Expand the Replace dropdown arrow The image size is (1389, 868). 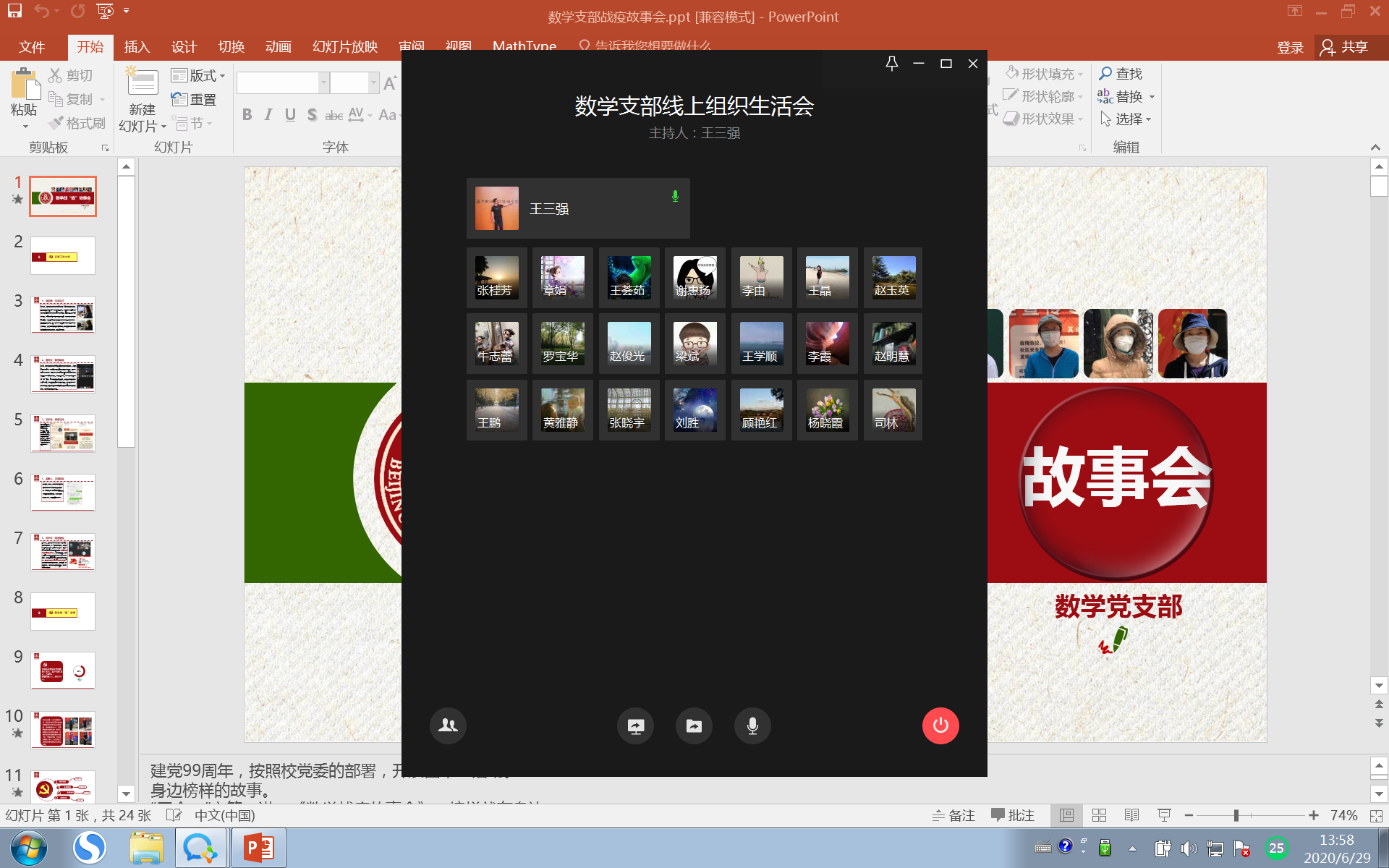(1152, 97)
